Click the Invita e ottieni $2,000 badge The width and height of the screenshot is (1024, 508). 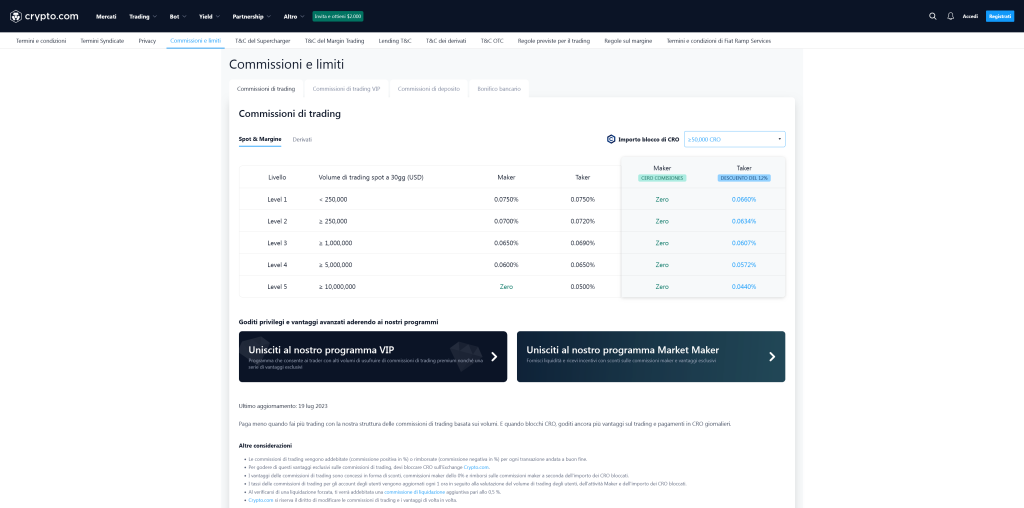pyautogui.click(x=338, y=16)
